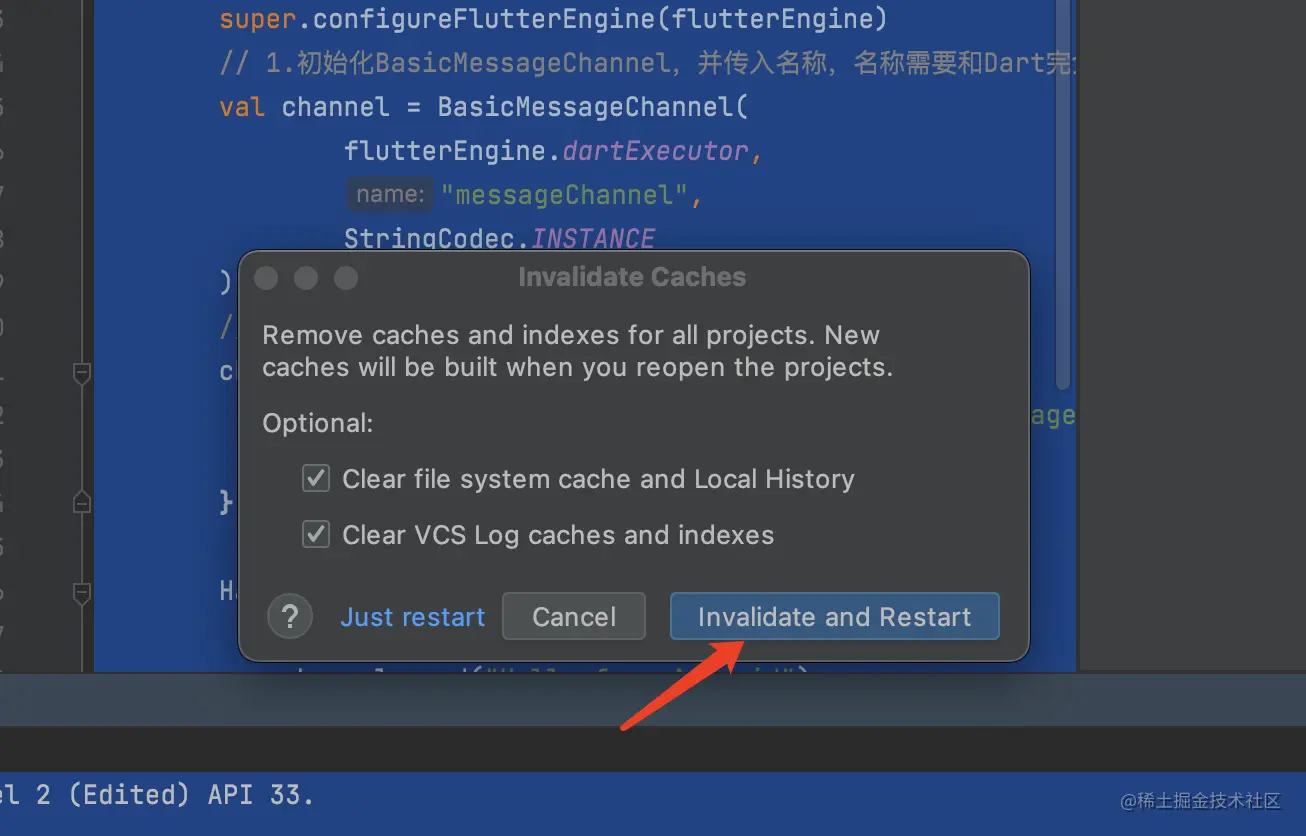Collapse the code block starting at the 'c' line

coord(82,373)
